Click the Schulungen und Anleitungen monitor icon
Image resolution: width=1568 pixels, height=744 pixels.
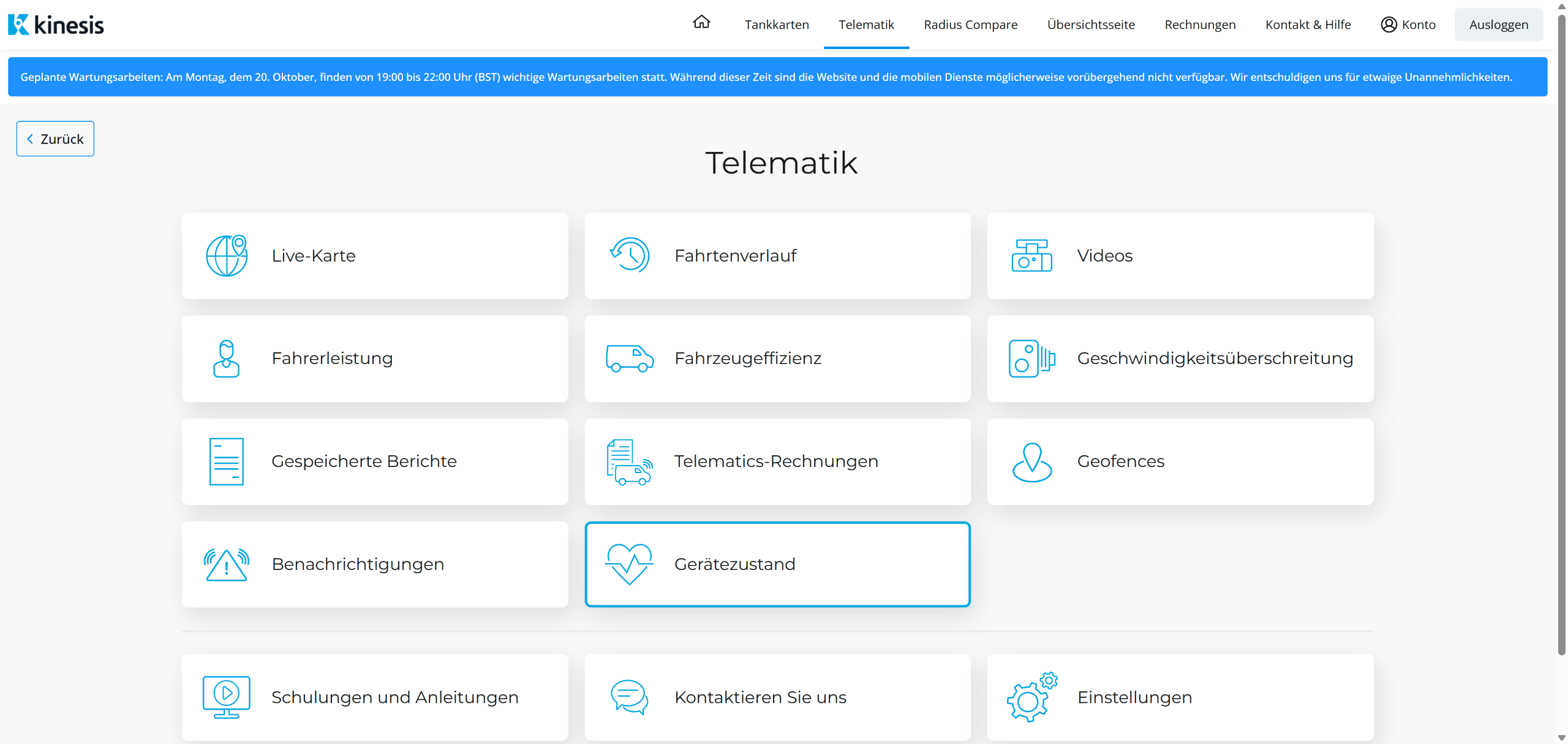[227, 697]
